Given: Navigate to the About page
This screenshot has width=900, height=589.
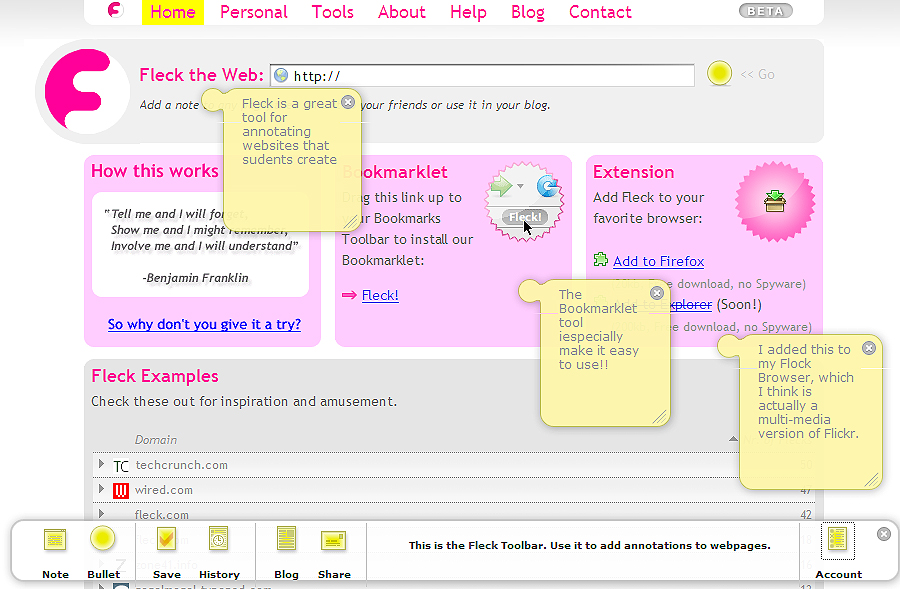Looking at the screenshot, I should point(402,12).
